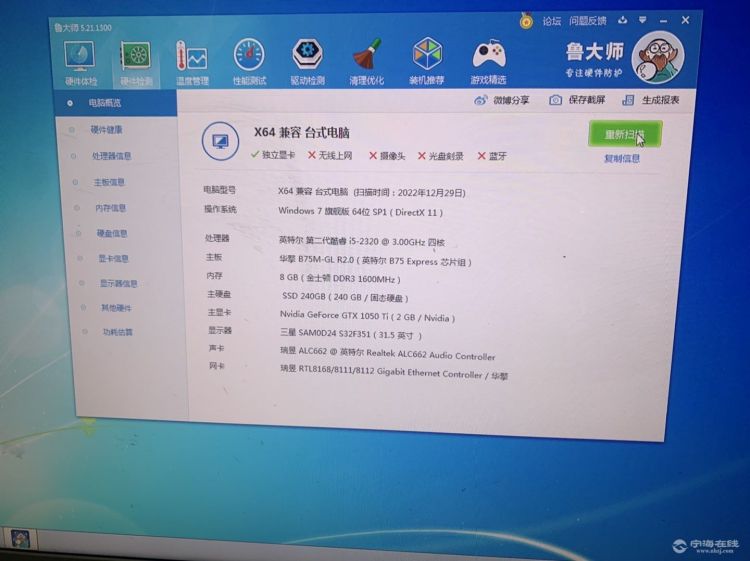Image resolution: width=750 pixels, height=561 pixels.
Task: Click the 独立显卡 checkmark indicator
Action: coord(273,155)
